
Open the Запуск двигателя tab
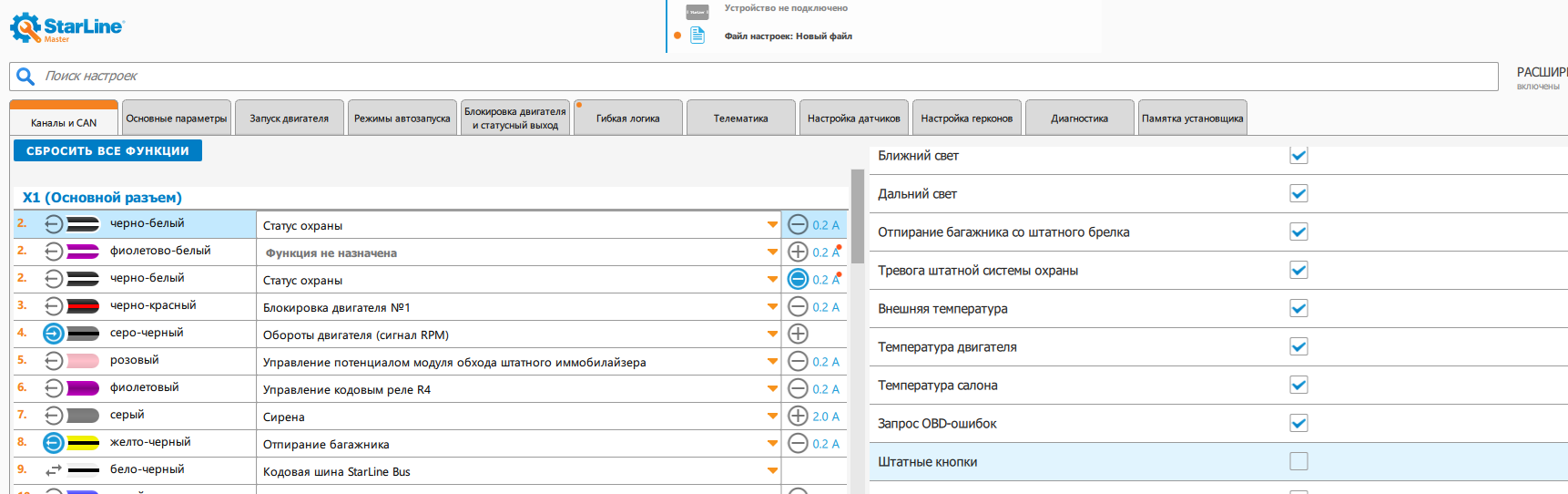coord(290,118)
